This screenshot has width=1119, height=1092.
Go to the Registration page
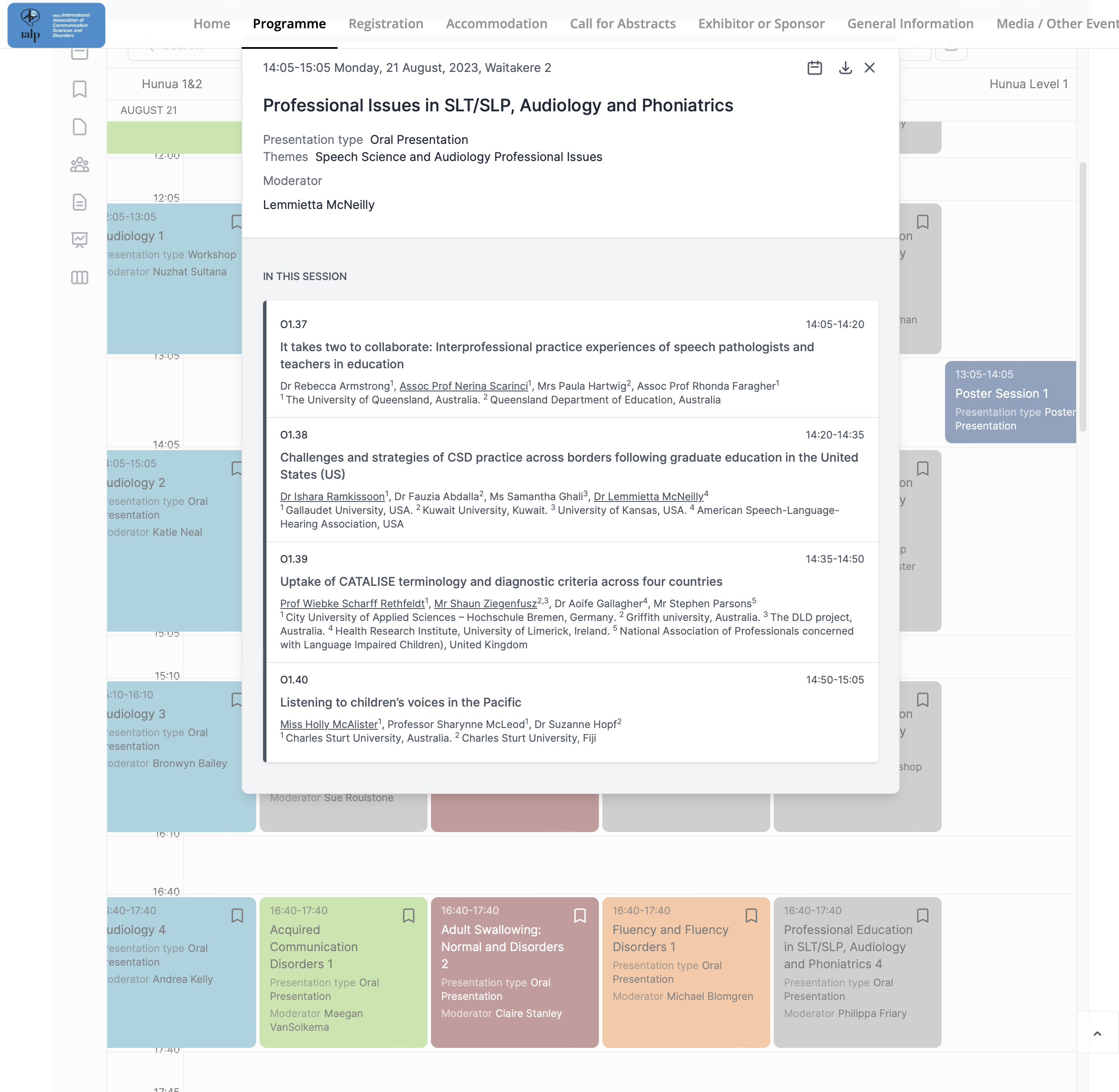(x=386, y=24)
